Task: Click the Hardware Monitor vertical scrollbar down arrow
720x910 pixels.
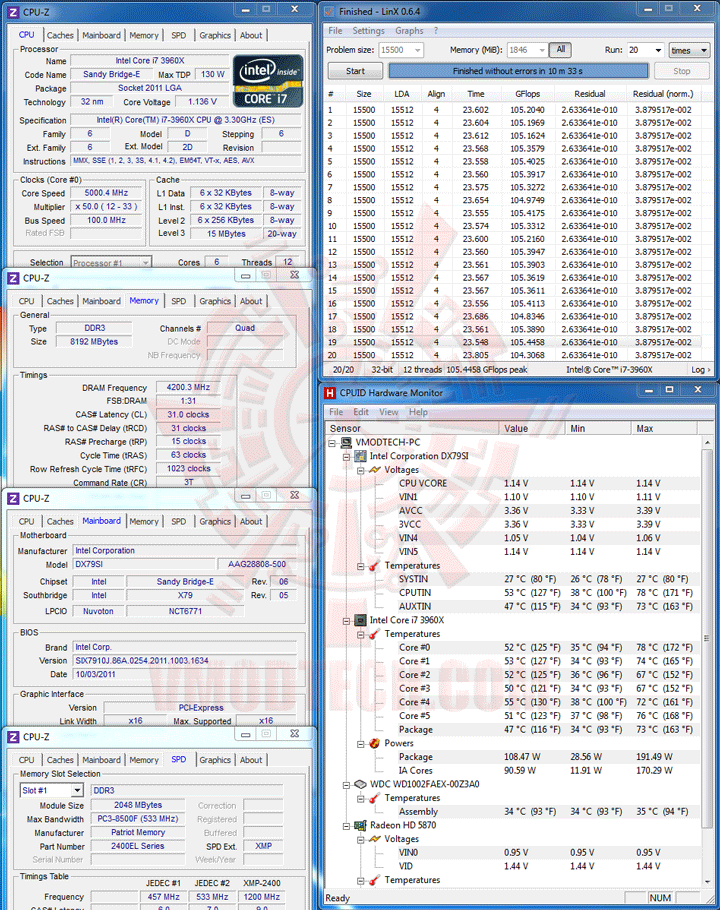Action: [707, 882]
